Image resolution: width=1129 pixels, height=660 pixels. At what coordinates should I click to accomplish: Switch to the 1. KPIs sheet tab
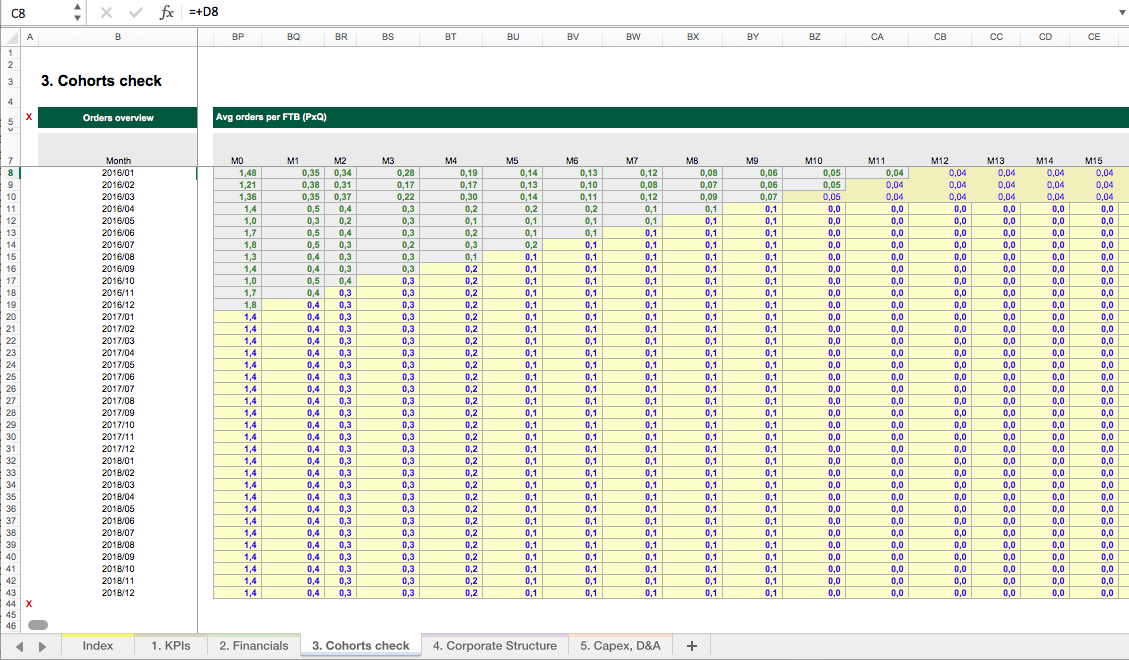click(x=171, y=646)
